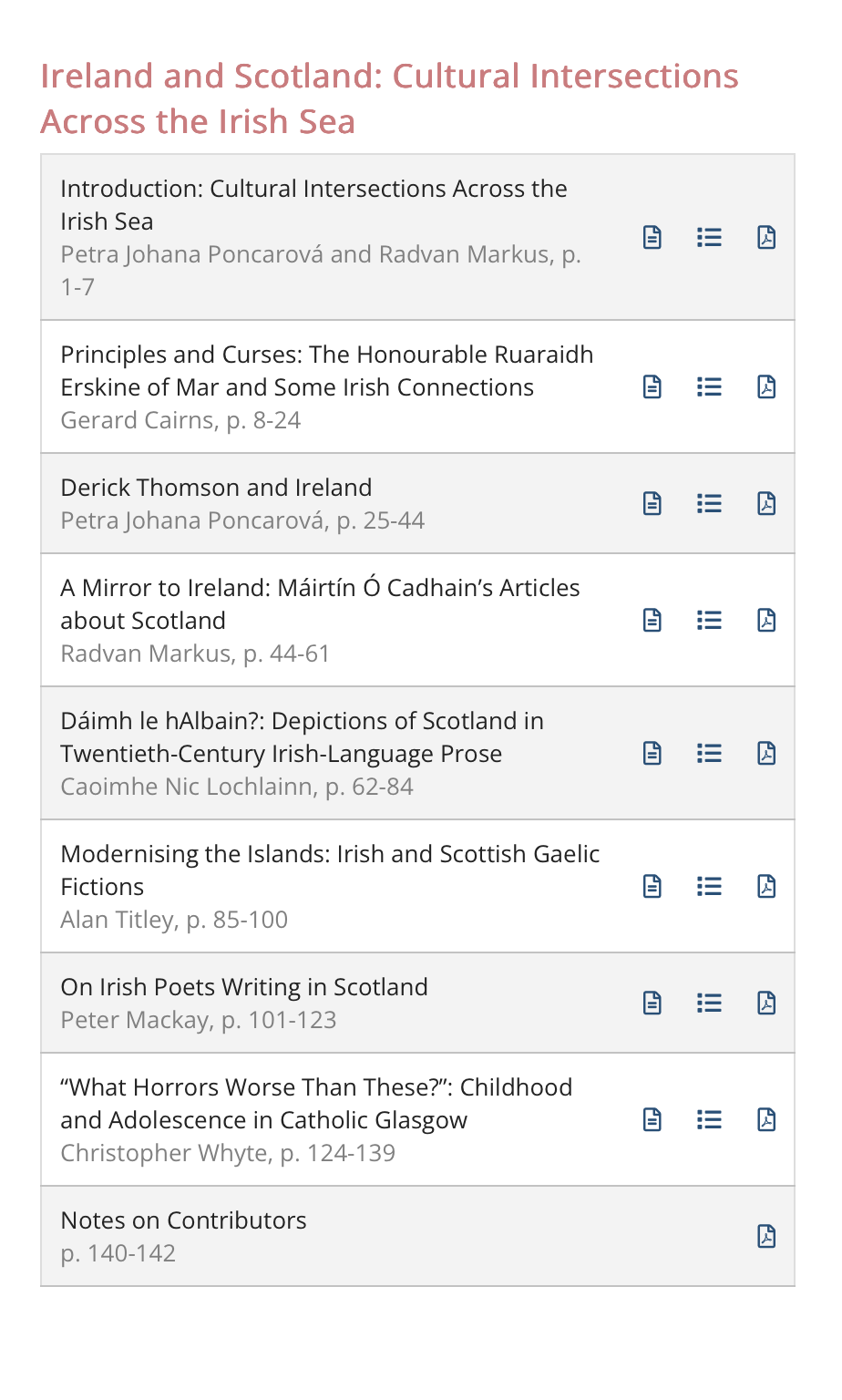
Task: Open PDF of Introduction article
Action: (x=766, y=238)
